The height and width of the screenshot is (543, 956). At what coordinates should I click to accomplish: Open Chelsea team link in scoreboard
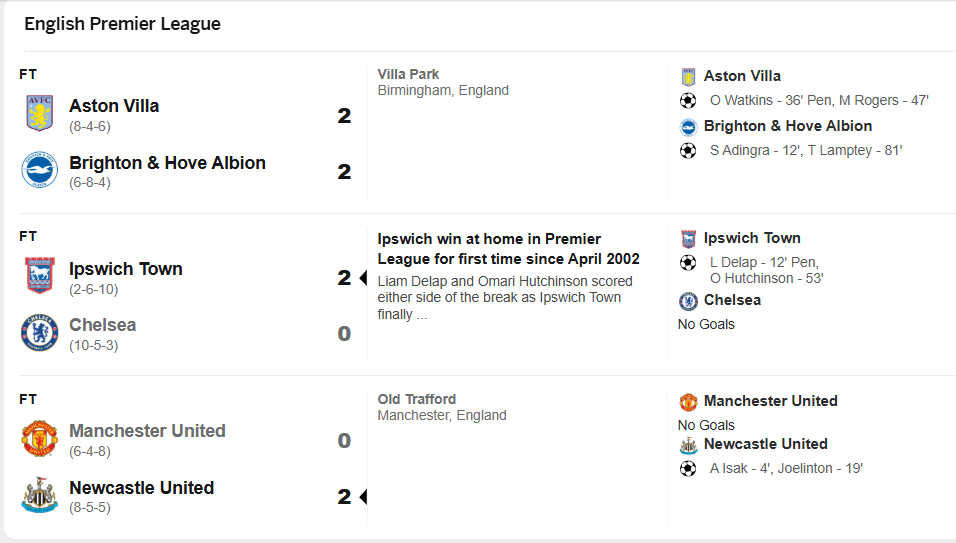tap(102, 325)
